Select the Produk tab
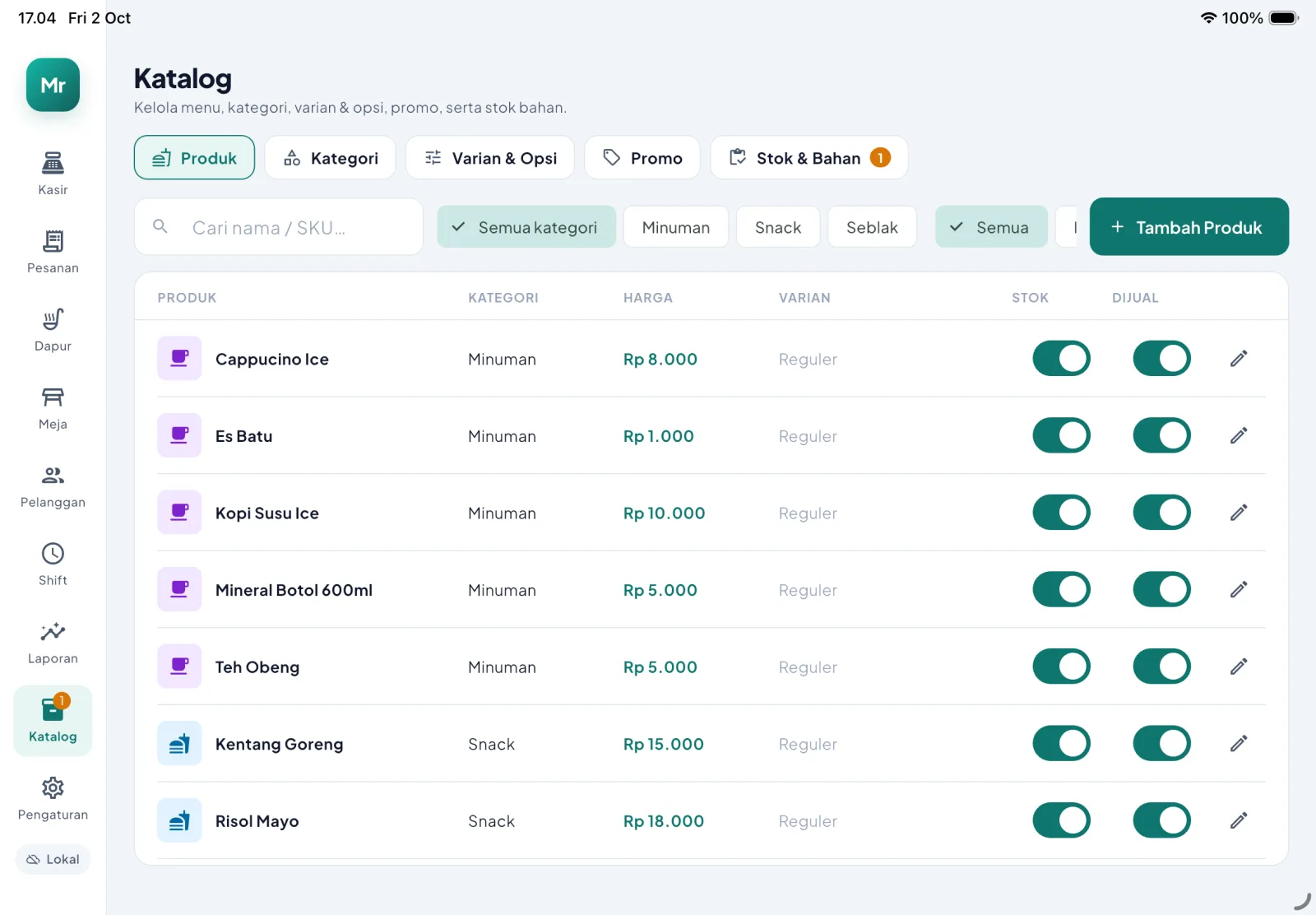This screenshot has width=1316, height=915. (194, 158)
